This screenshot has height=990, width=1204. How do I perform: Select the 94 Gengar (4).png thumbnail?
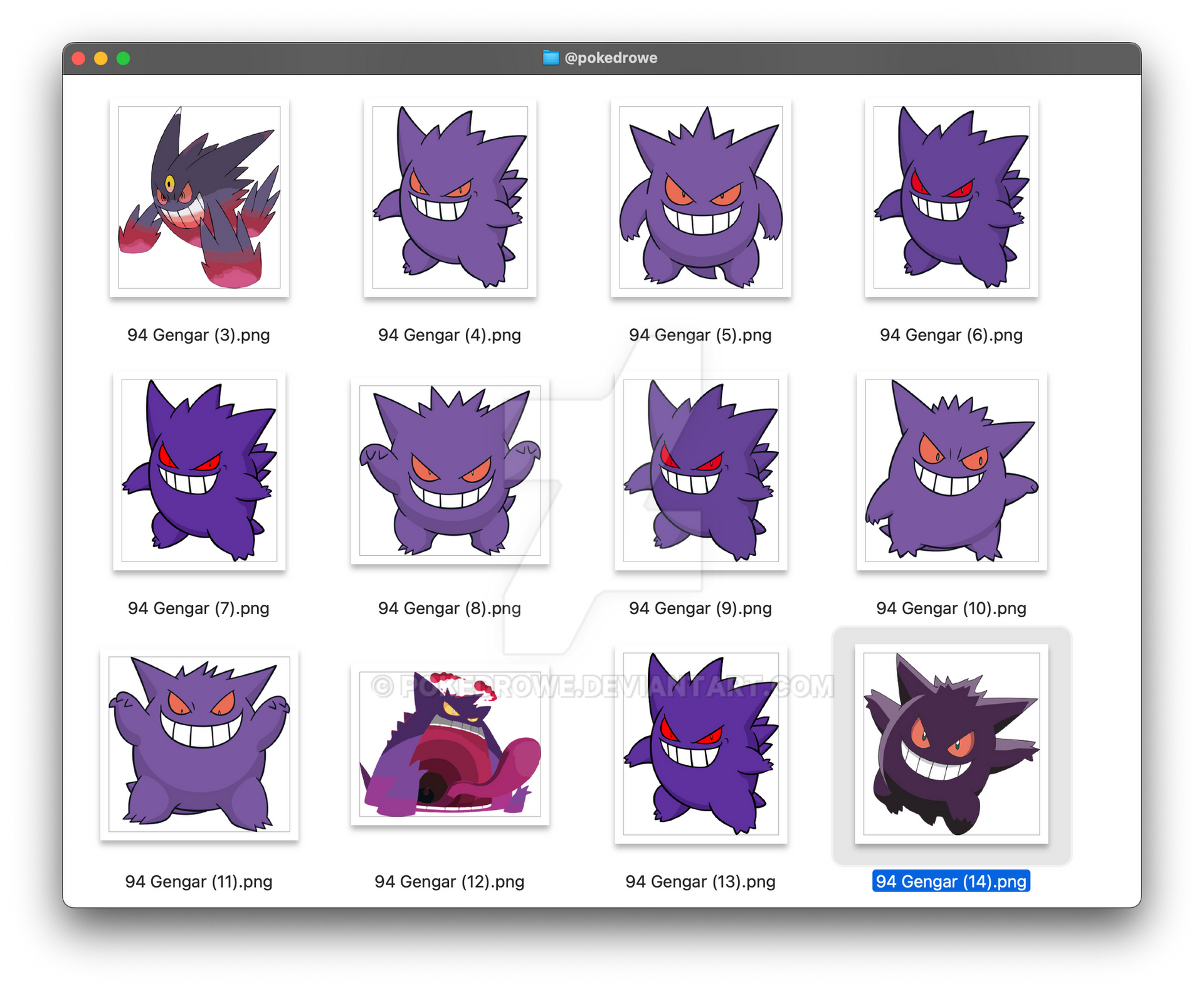pyautogui.click(x=450, y=197)
